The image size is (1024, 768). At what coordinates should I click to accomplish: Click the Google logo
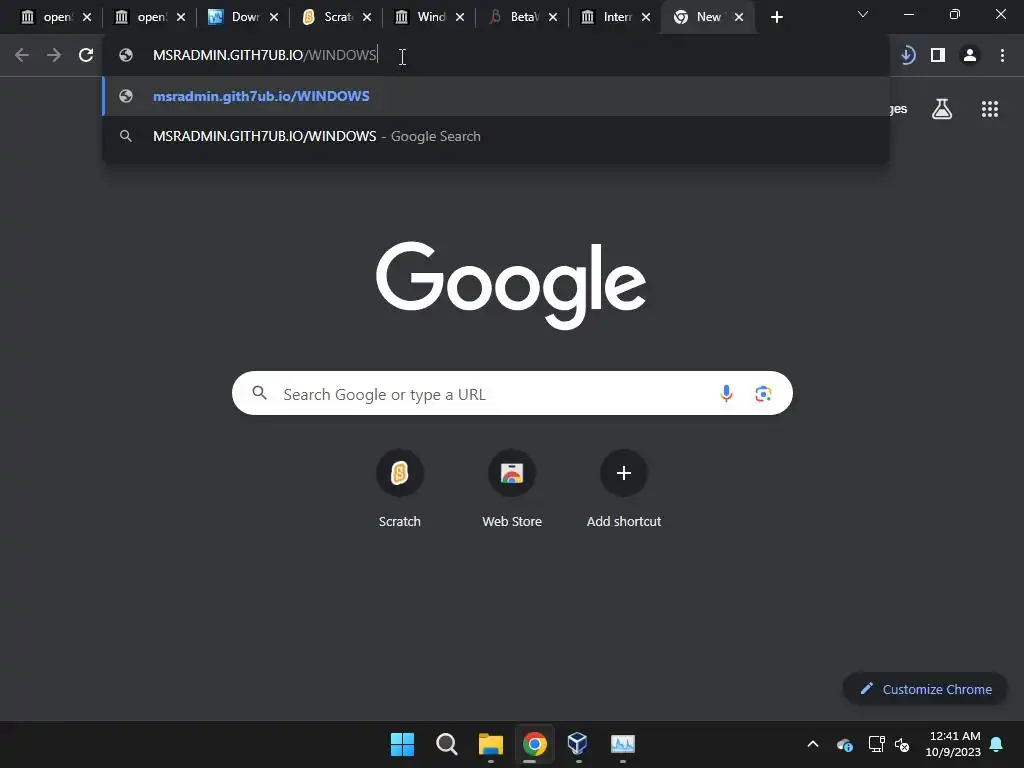click(511, 285)
